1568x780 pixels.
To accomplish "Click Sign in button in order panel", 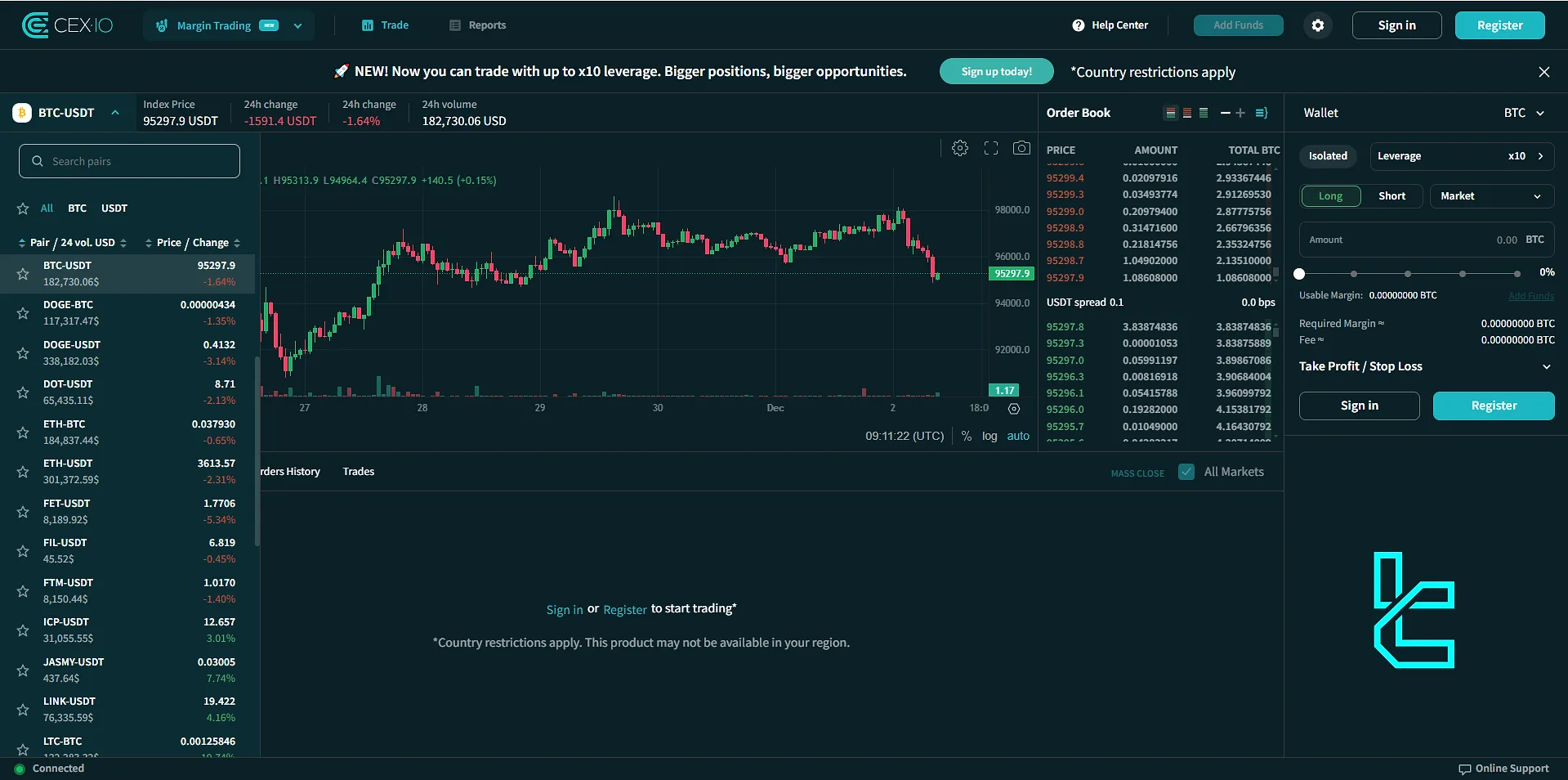I will click(1359, 406).
